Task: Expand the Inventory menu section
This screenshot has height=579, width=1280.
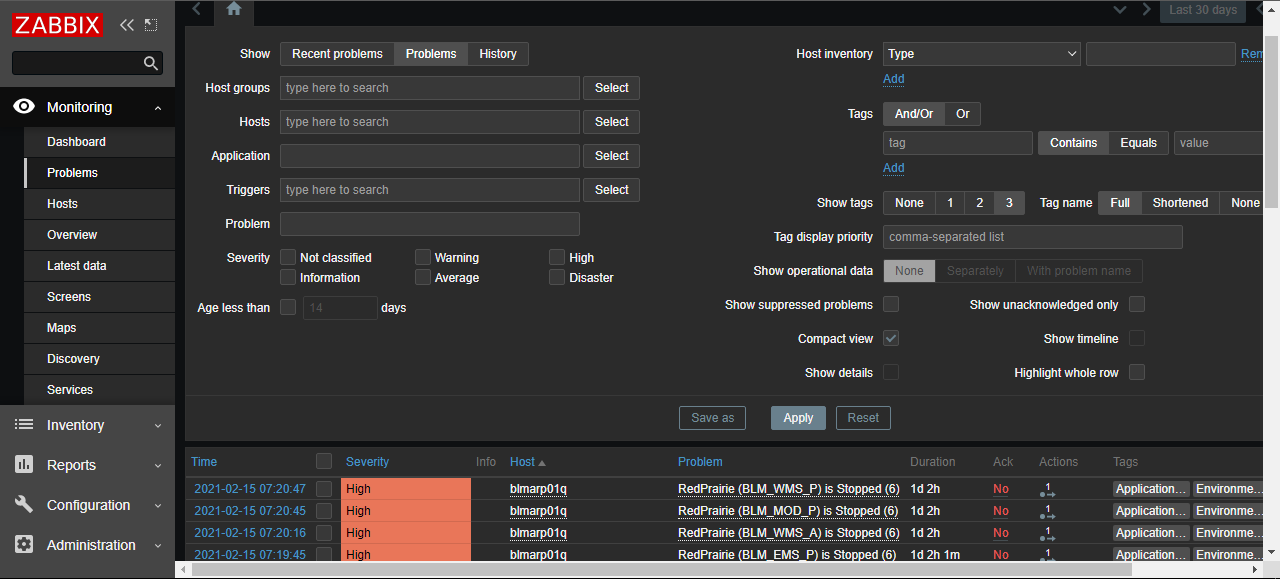Action: (x=88, y=425)
